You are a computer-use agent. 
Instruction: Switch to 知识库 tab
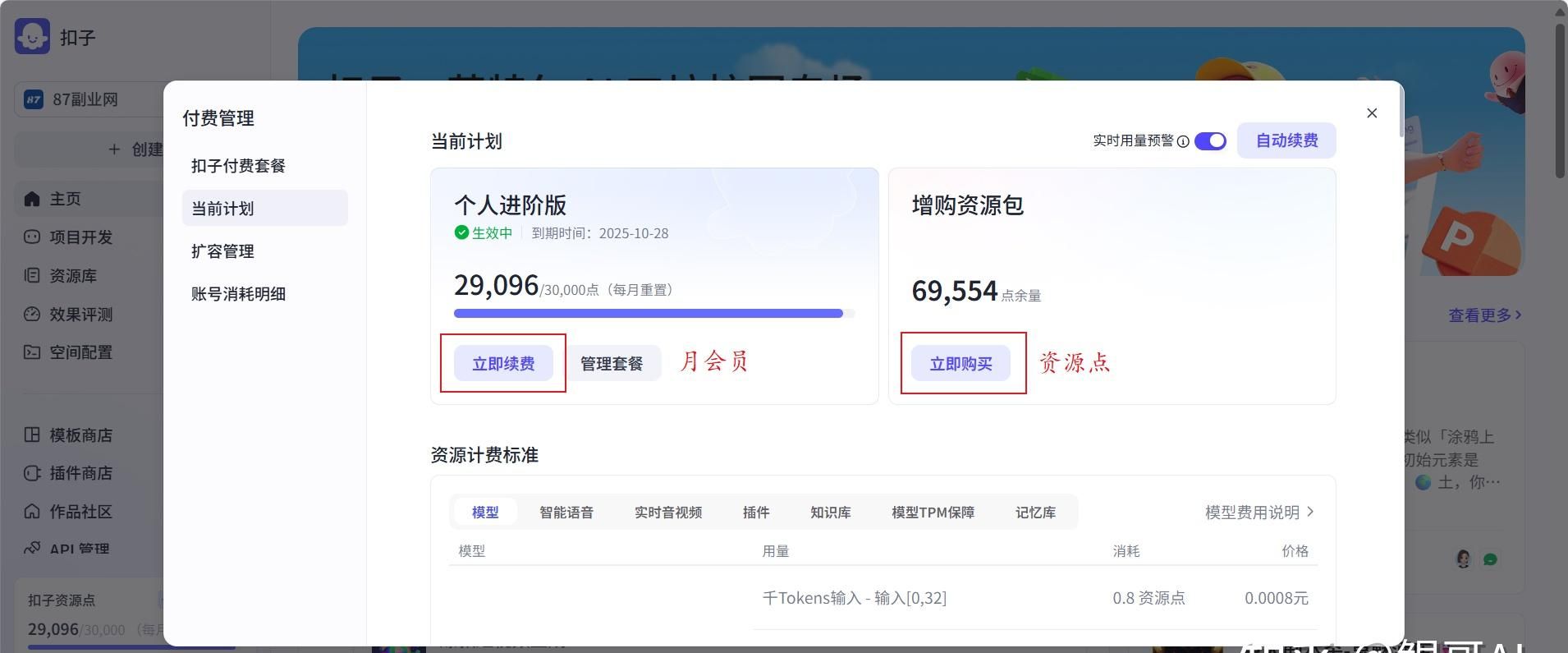click(x=830, y=513)
